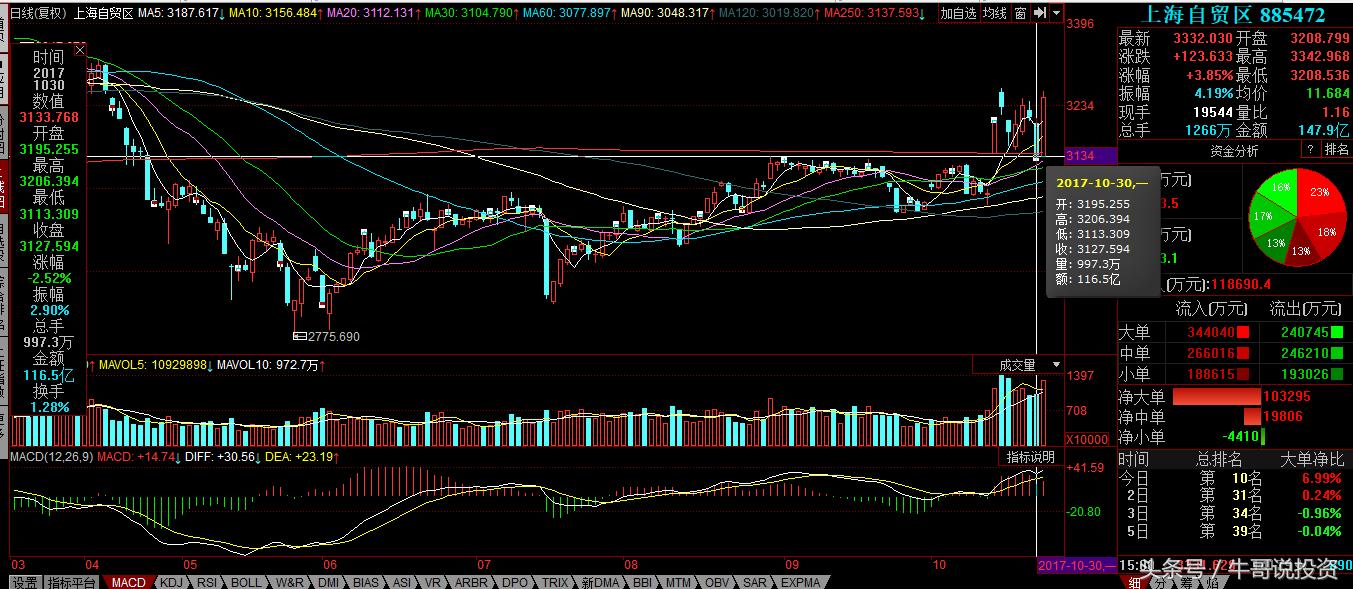Click the MA5: 3187.617 value

tap(178, 13)
